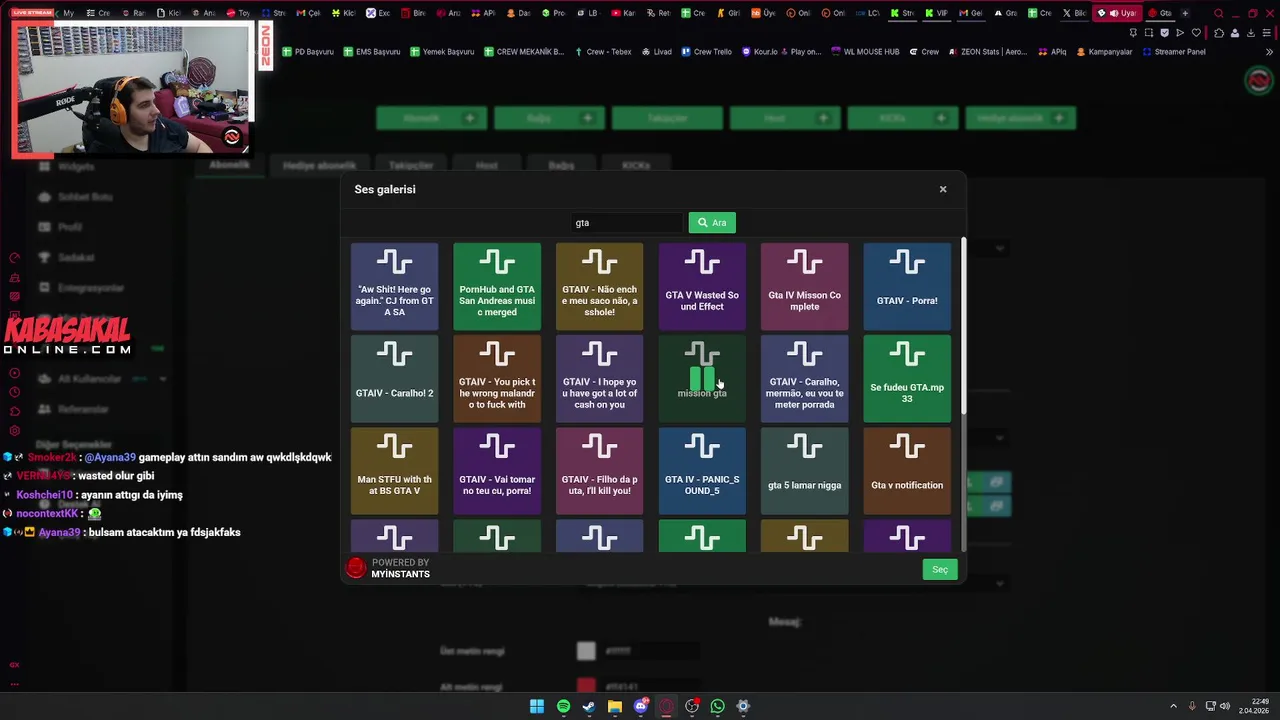The image size is (1280, 720).
Task: Play the "Aw Shit! Here go again" CJ sound
Action: tap(394, 286)
